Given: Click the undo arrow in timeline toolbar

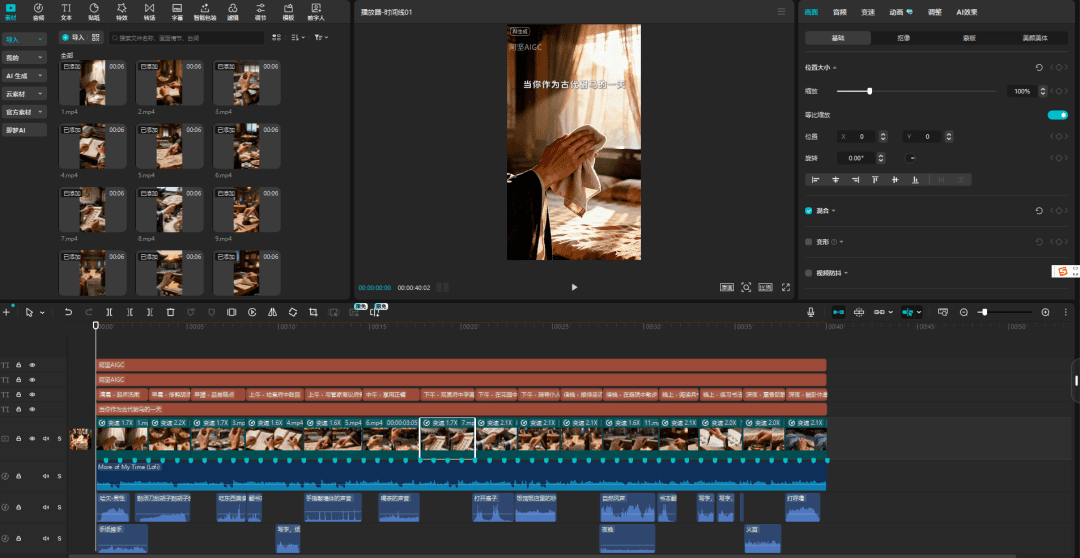Looking at the screenshot, I should pyautogui.click(x=68, y=312).
